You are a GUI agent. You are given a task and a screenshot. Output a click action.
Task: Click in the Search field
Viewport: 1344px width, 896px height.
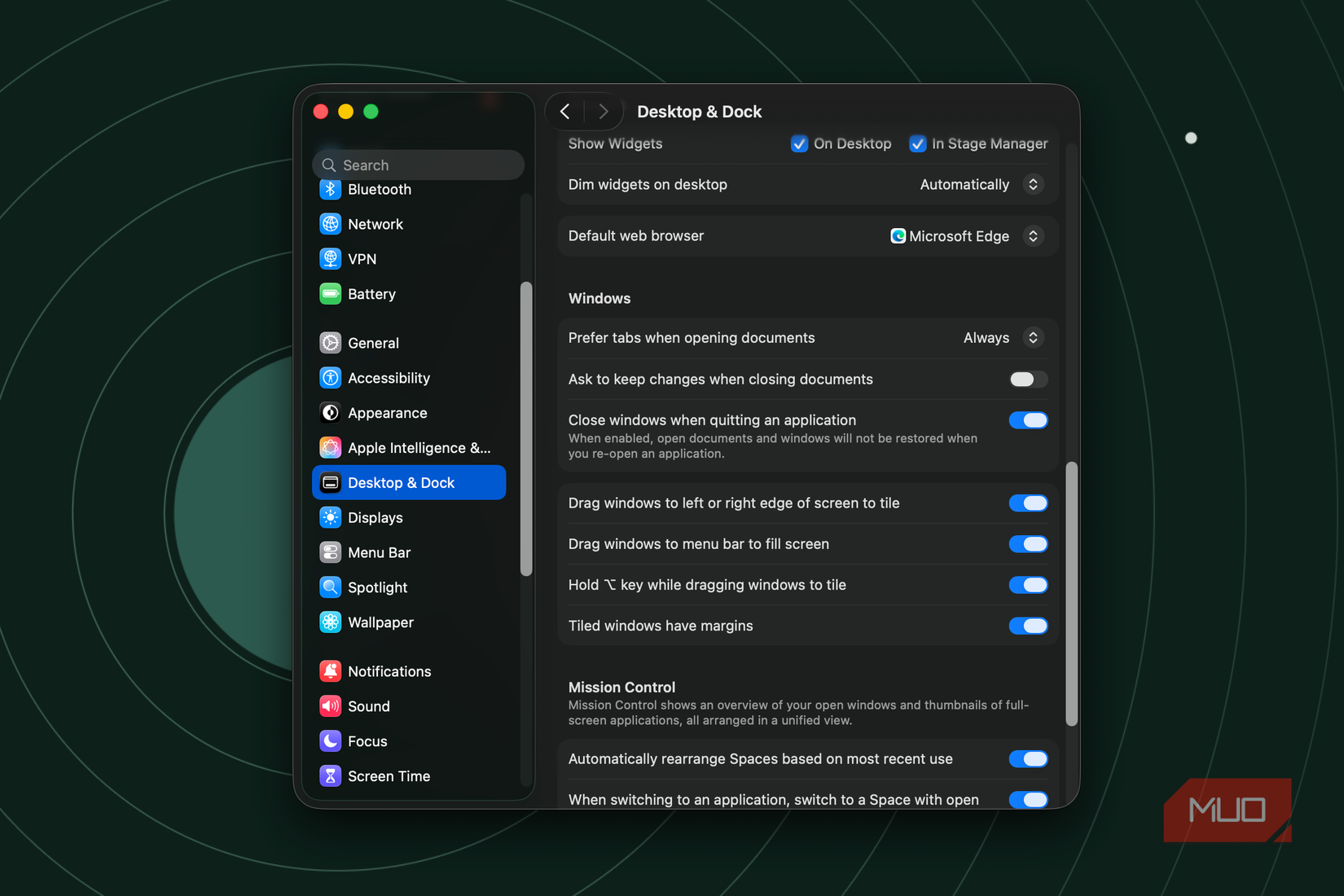[x=418, y=165]
